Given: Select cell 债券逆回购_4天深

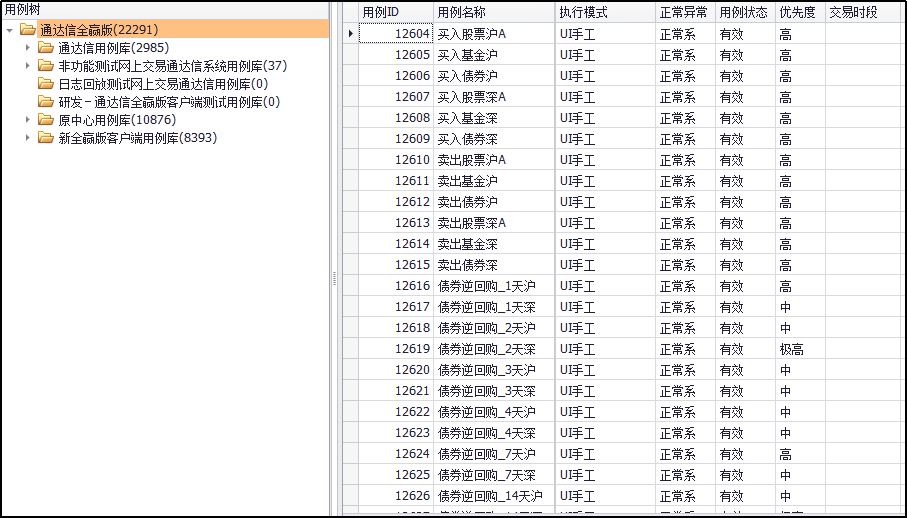Looking at the screenshot, I should [494, 433].
